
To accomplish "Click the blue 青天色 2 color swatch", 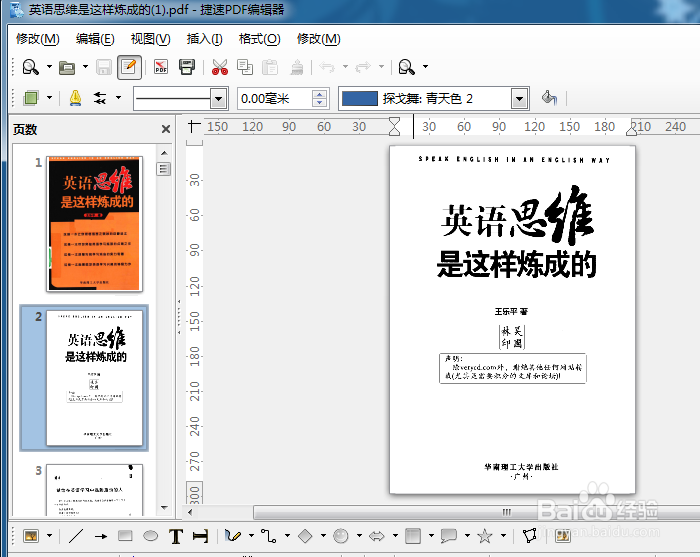I will [359, 99].
